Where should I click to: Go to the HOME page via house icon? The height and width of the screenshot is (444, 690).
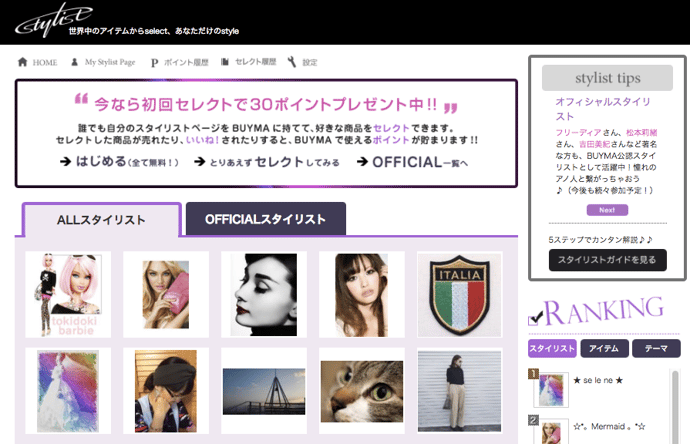click(x=22, y=62)
